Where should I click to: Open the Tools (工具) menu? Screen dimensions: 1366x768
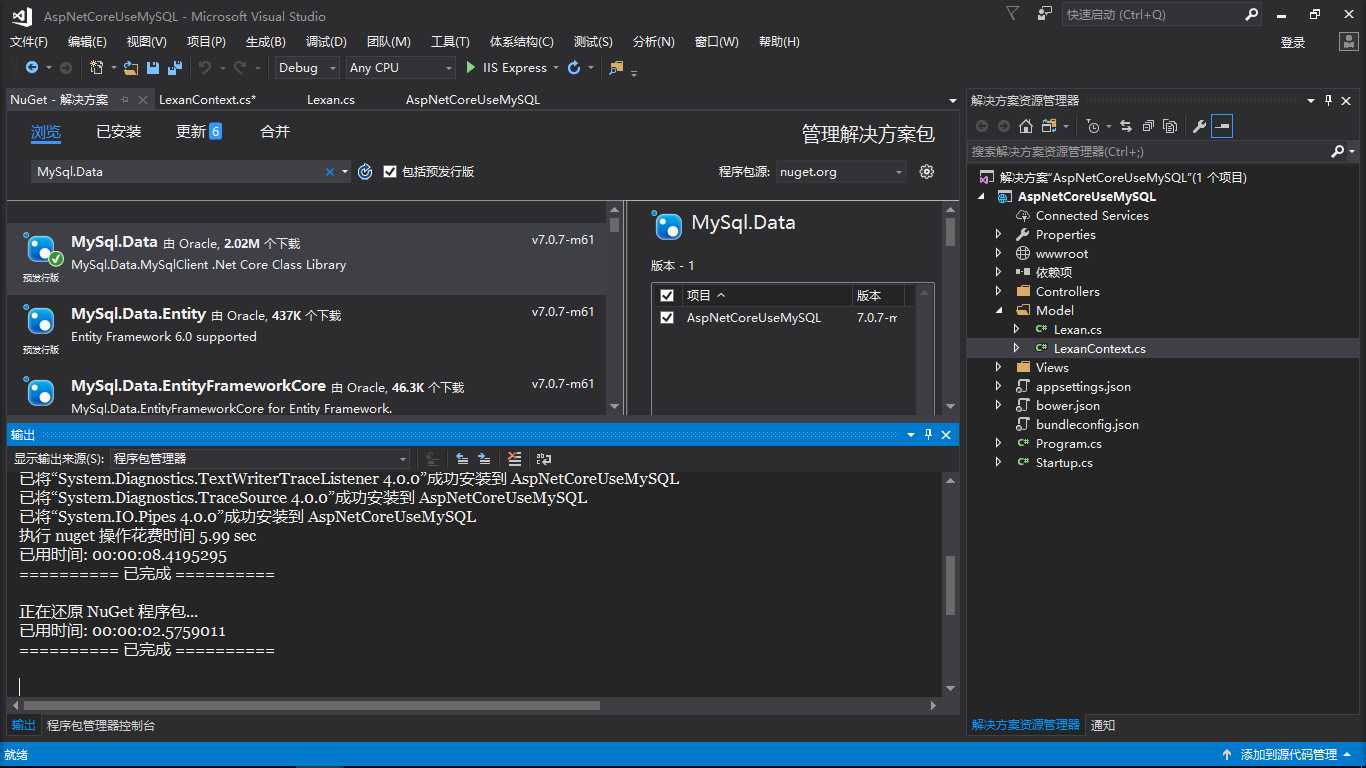click(450, 42)
